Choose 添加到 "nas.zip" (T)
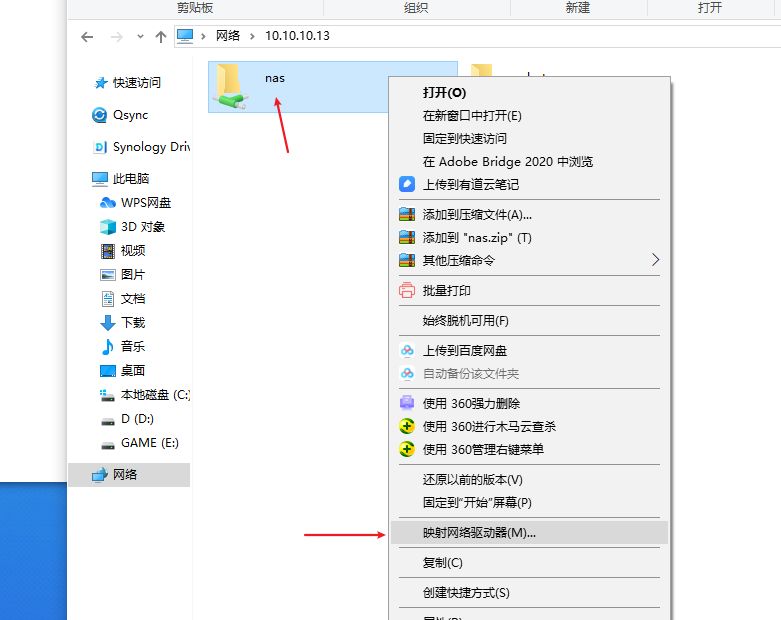The width and height of the screenshot is (781, 620). point(477,238)
